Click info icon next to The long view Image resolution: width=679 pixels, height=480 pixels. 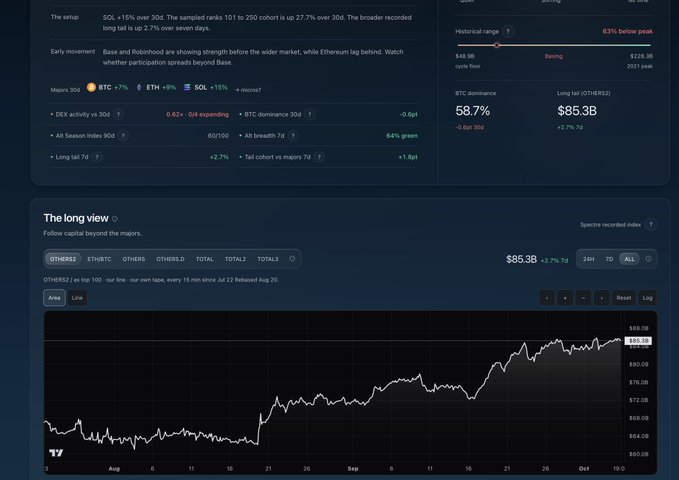115,219
